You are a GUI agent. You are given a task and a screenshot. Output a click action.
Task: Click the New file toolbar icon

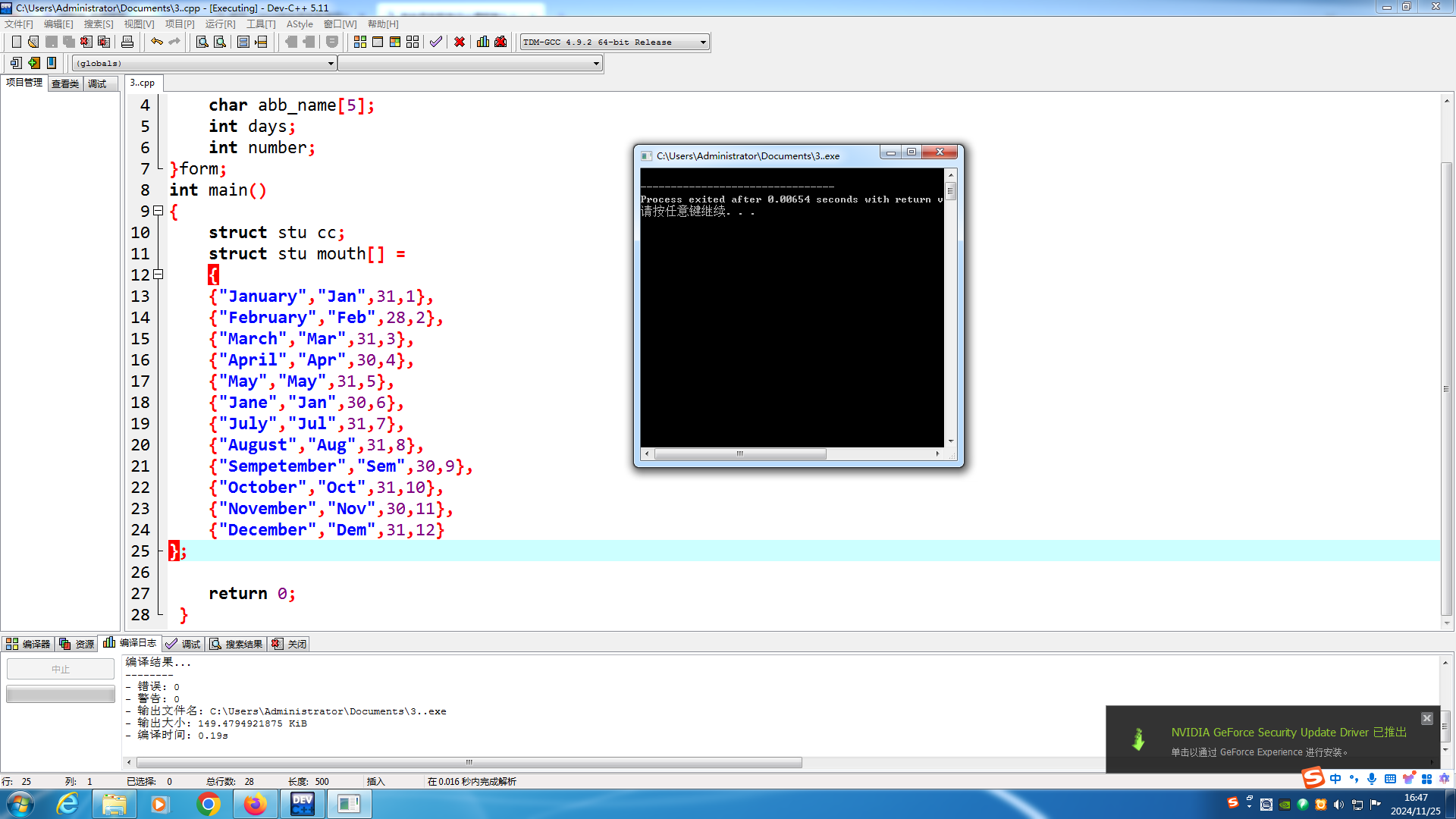(x=16, y=42)
